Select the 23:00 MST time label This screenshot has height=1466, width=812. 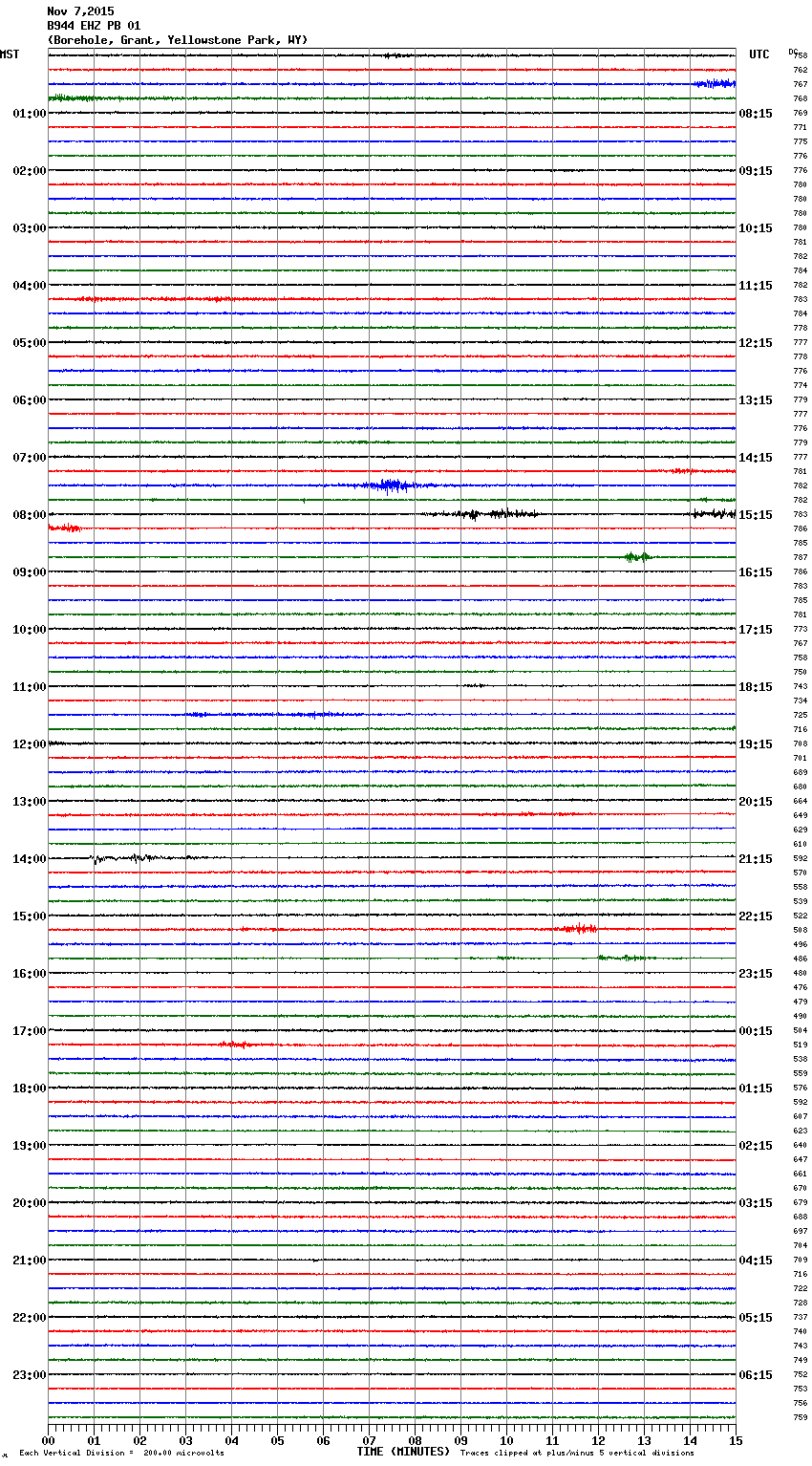tap(30, 1375)
